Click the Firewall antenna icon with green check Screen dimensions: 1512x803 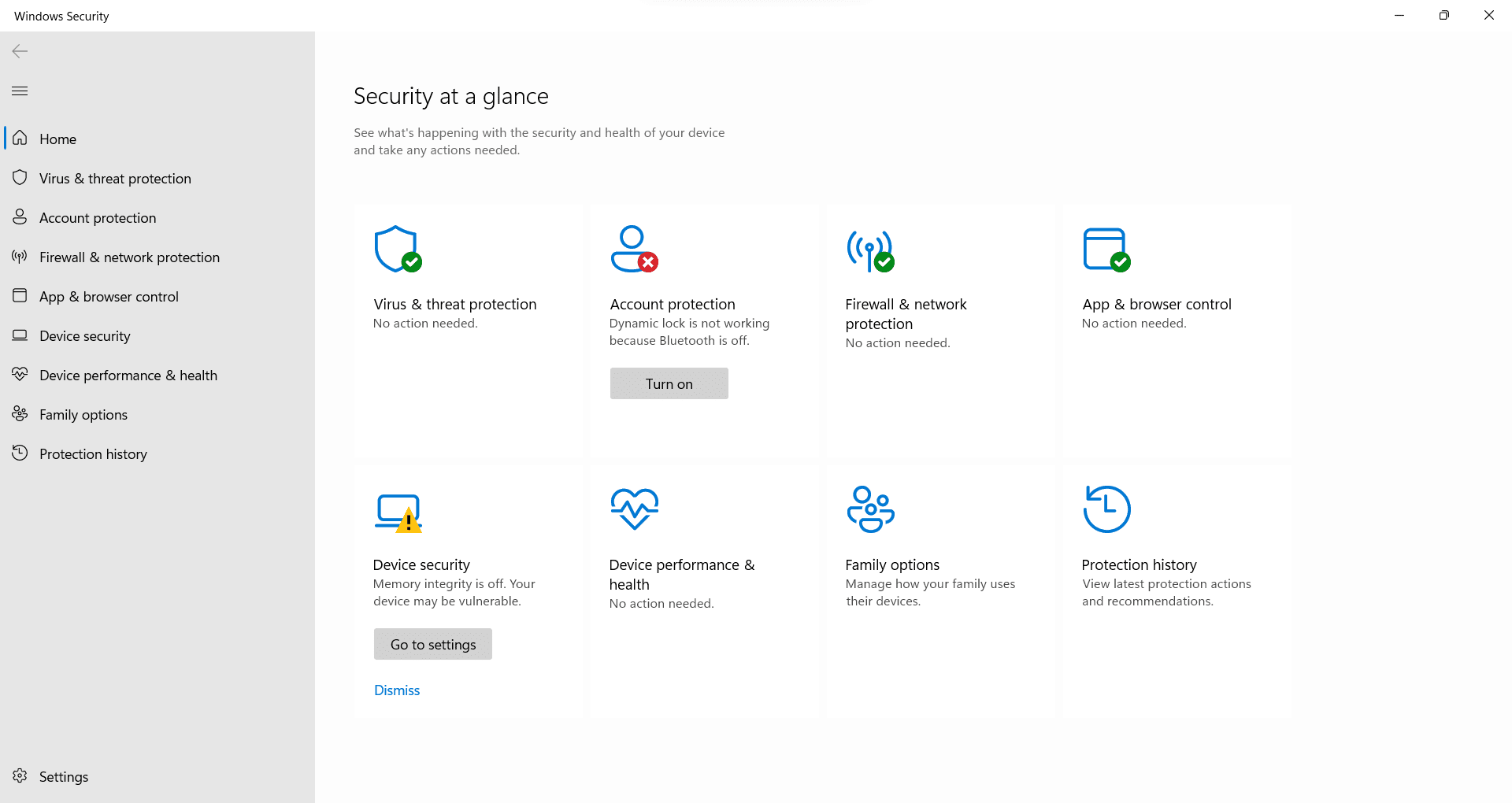click(870, 251)
